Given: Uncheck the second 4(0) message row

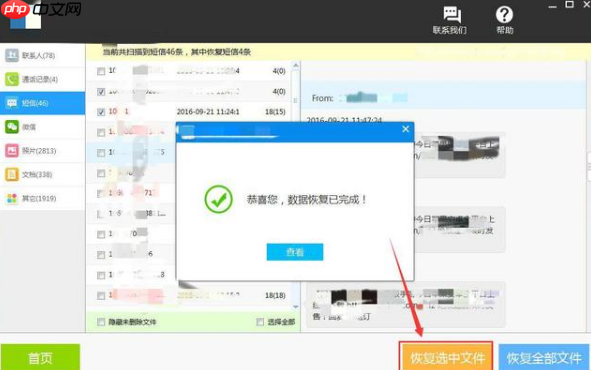Looking at the screenshot, I should coord(101,92).
